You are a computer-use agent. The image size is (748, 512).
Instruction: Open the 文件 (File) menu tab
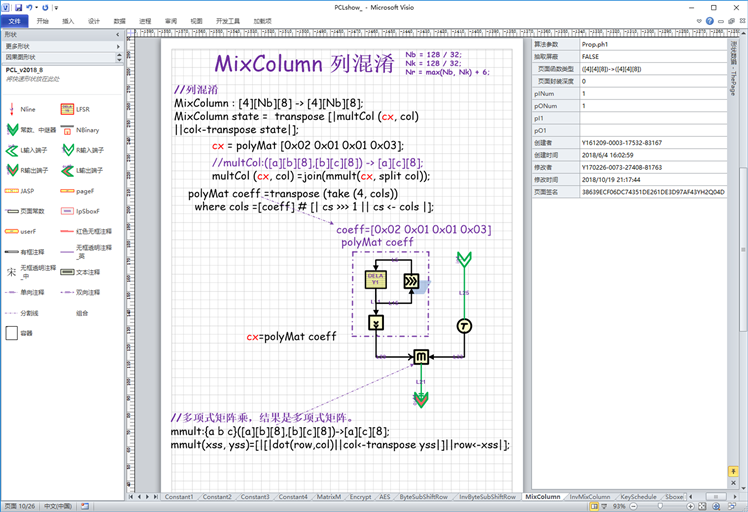tap(13, 20)
